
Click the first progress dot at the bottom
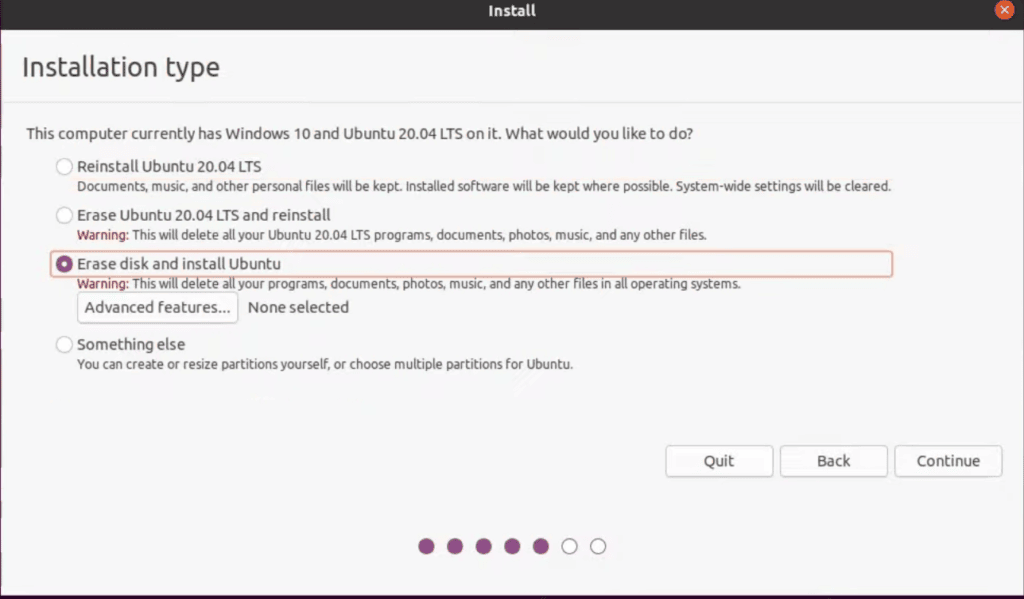coord(426,546)
